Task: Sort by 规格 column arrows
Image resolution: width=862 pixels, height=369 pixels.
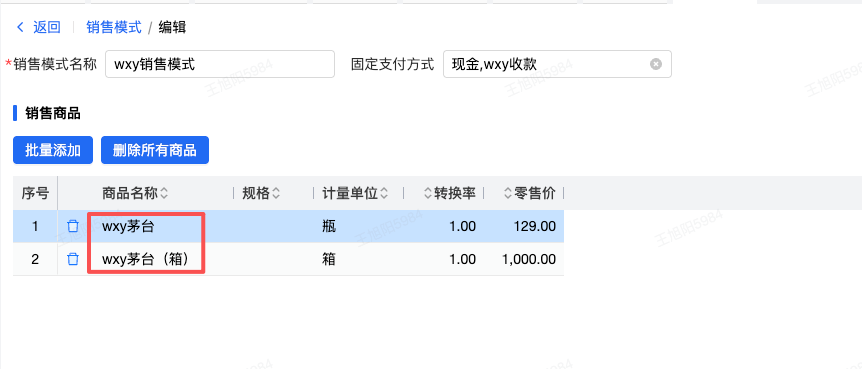Action: click(276, 193)
